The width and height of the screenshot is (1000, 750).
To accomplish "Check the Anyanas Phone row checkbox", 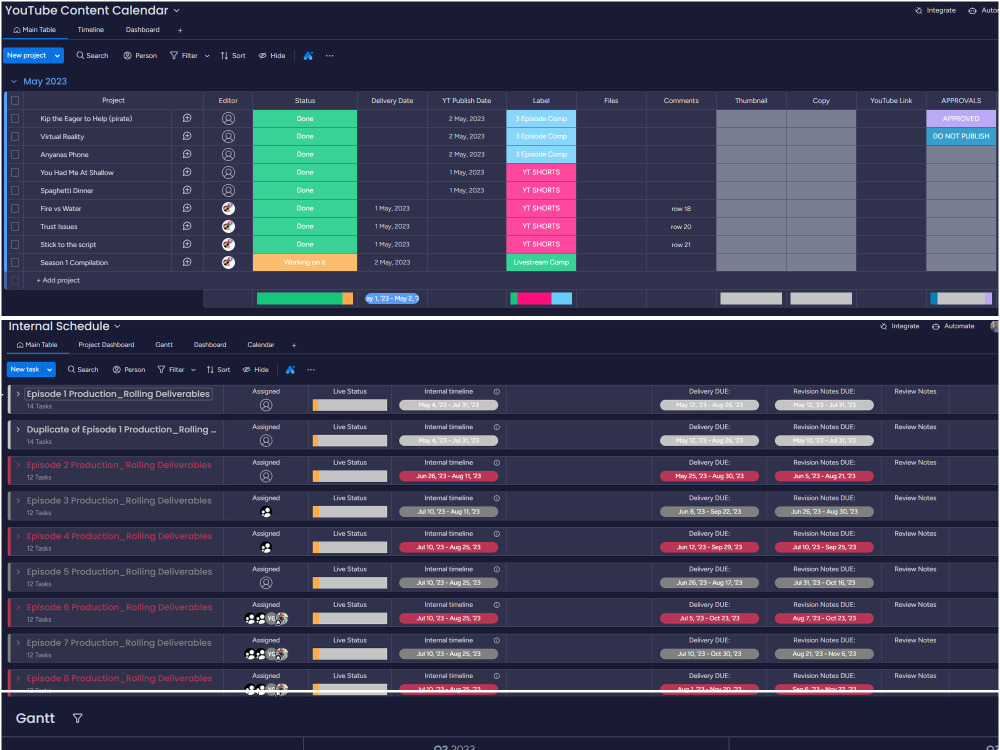I will (x=15, y=154).
